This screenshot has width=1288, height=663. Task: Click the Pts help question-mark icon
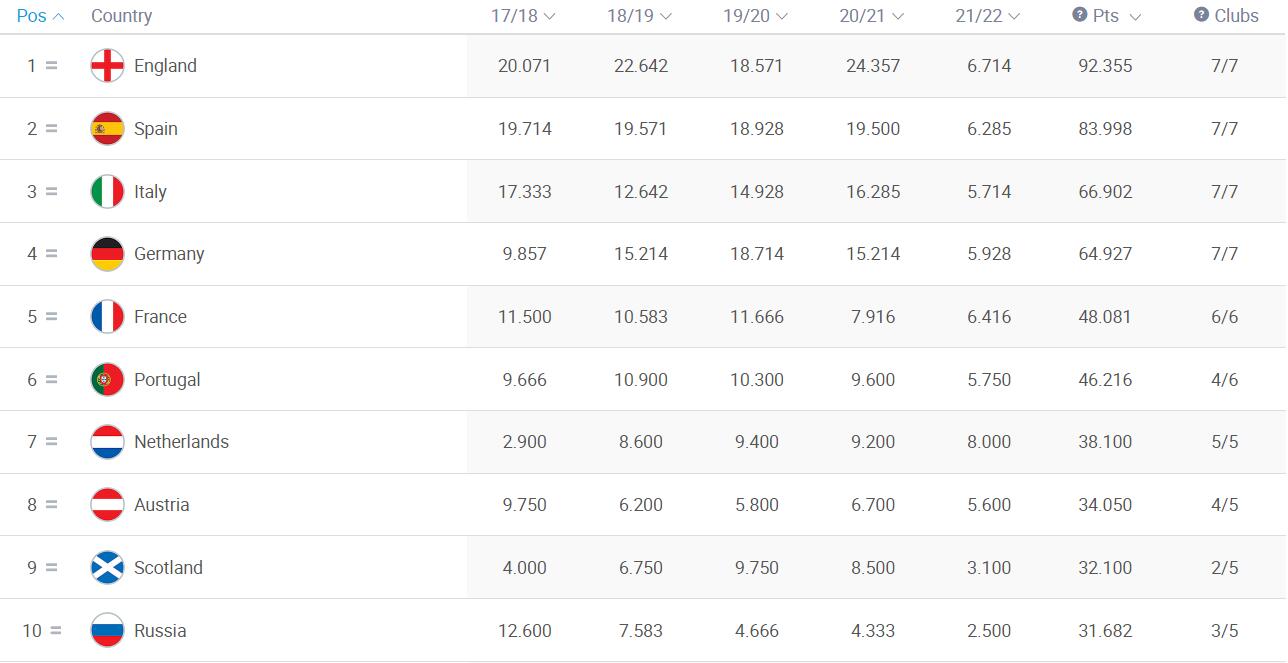tap(1079, 15)
